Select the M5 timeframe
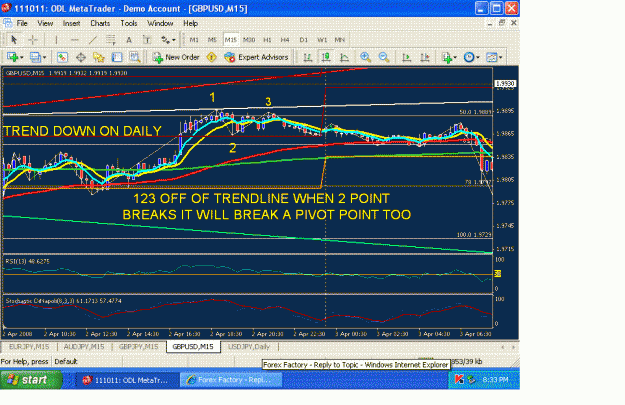 pyautogui.click(x=212, y=40)
